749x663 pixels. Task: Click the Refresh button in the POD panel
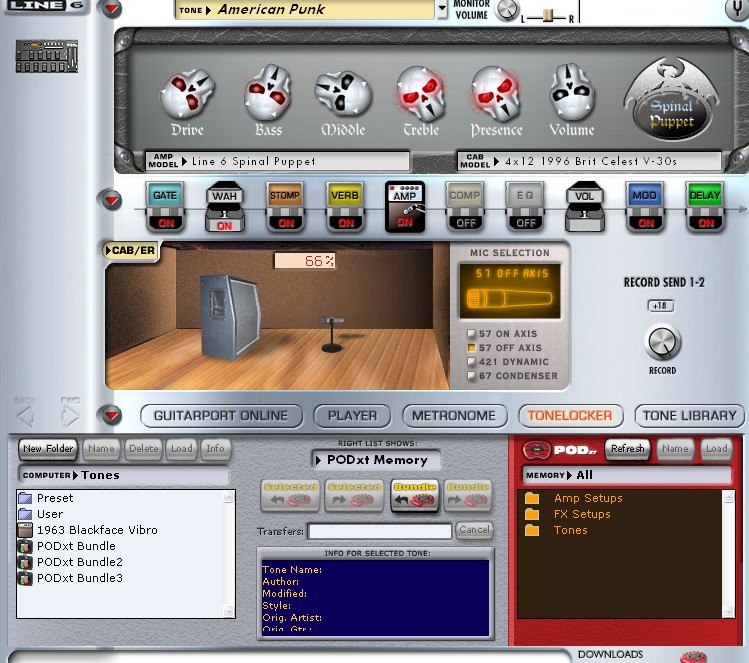point(628,449)
